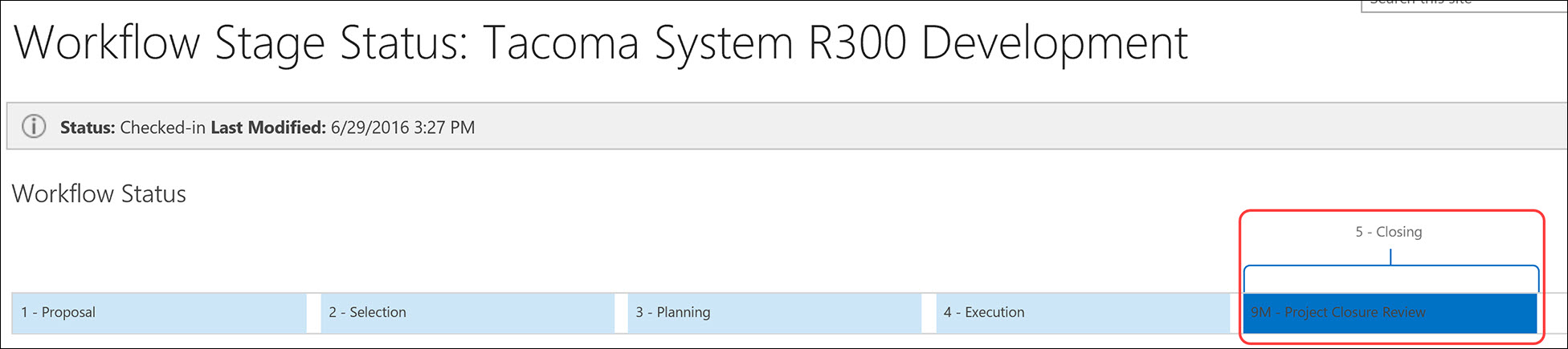Click the Project Closure Review stage

pos(1390,313)
